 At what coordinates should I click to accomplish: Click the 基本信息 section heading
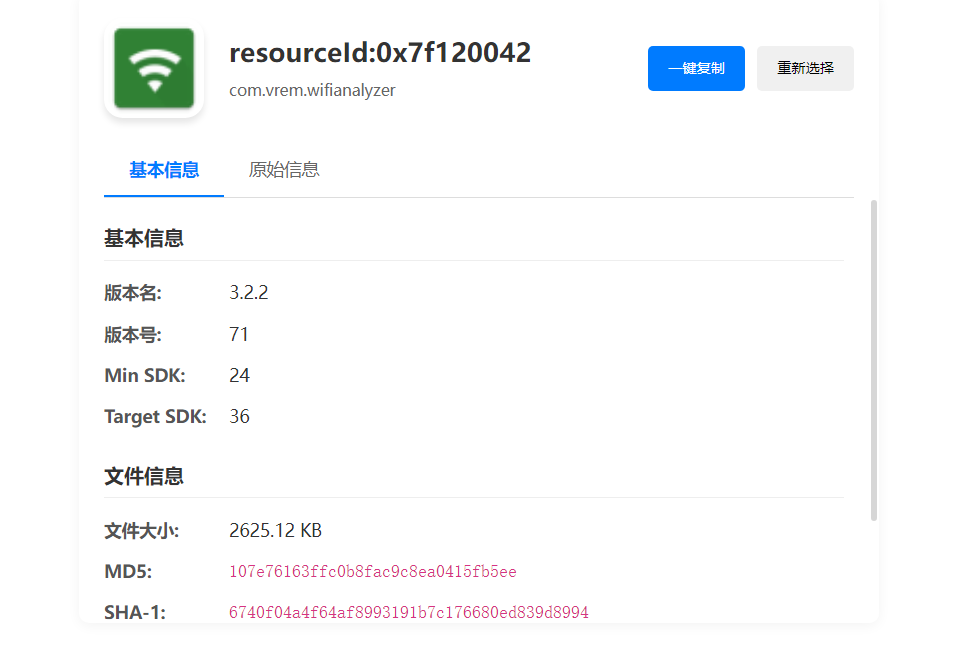point(144,239)
